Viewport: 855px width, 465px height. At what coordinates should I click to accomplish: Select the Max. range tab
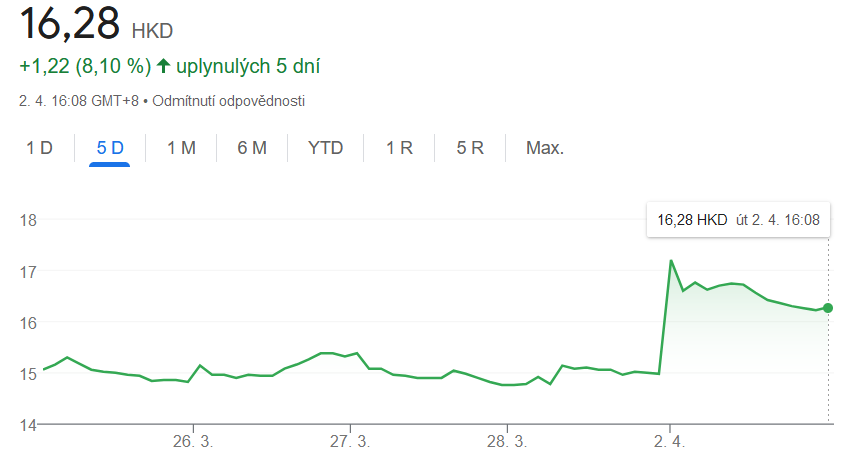[545, 148]
